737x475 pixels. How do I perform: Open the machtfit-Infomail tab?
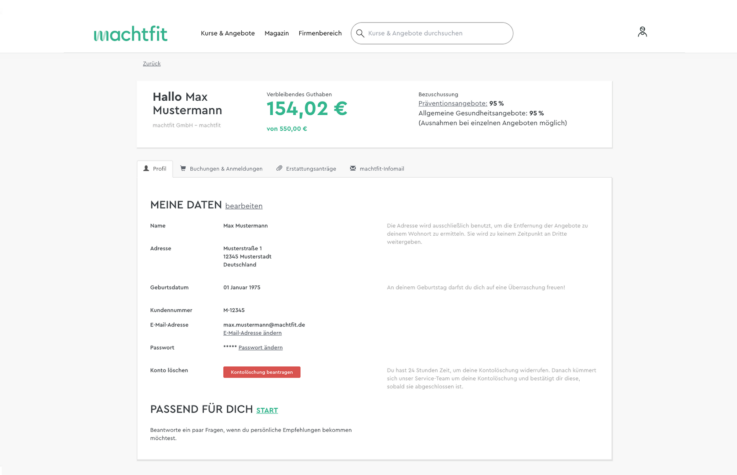382,169
